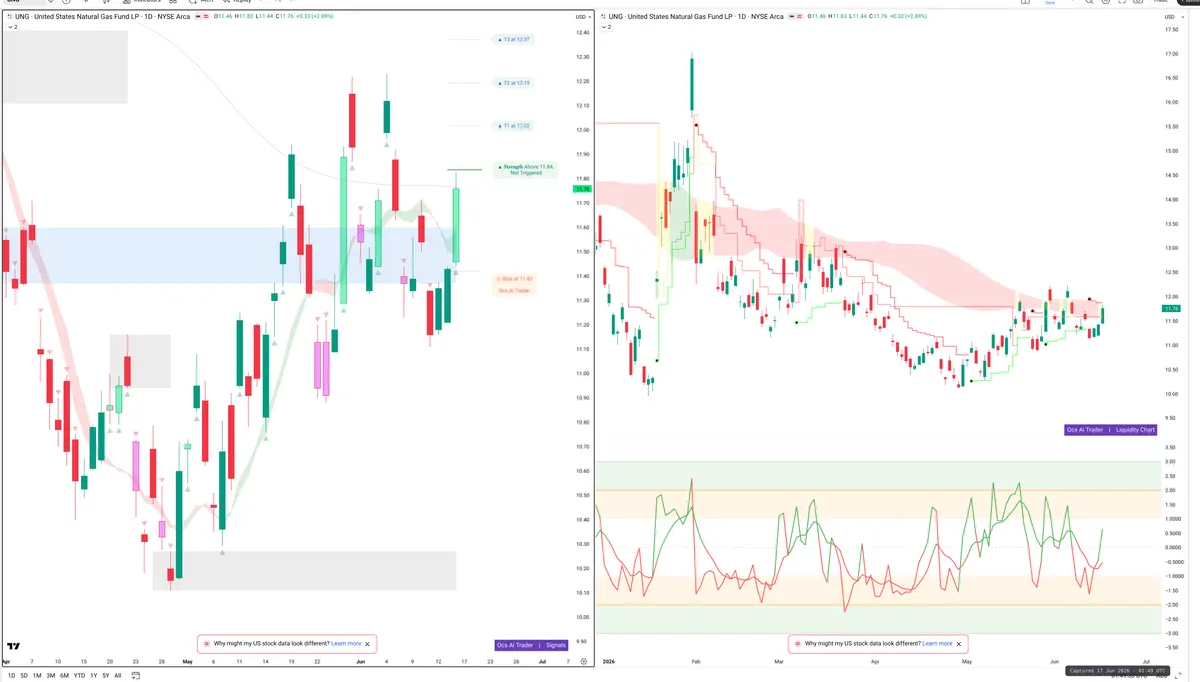Click the Ocs Ai Trader Signals badge

tap(532, 645)
